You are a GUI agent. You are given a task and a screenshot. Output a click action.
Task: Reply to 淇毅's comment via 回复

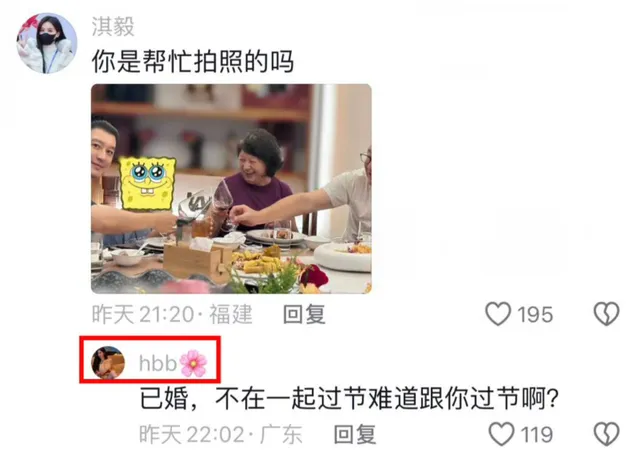pyautogui.click(x=304, y=314)
